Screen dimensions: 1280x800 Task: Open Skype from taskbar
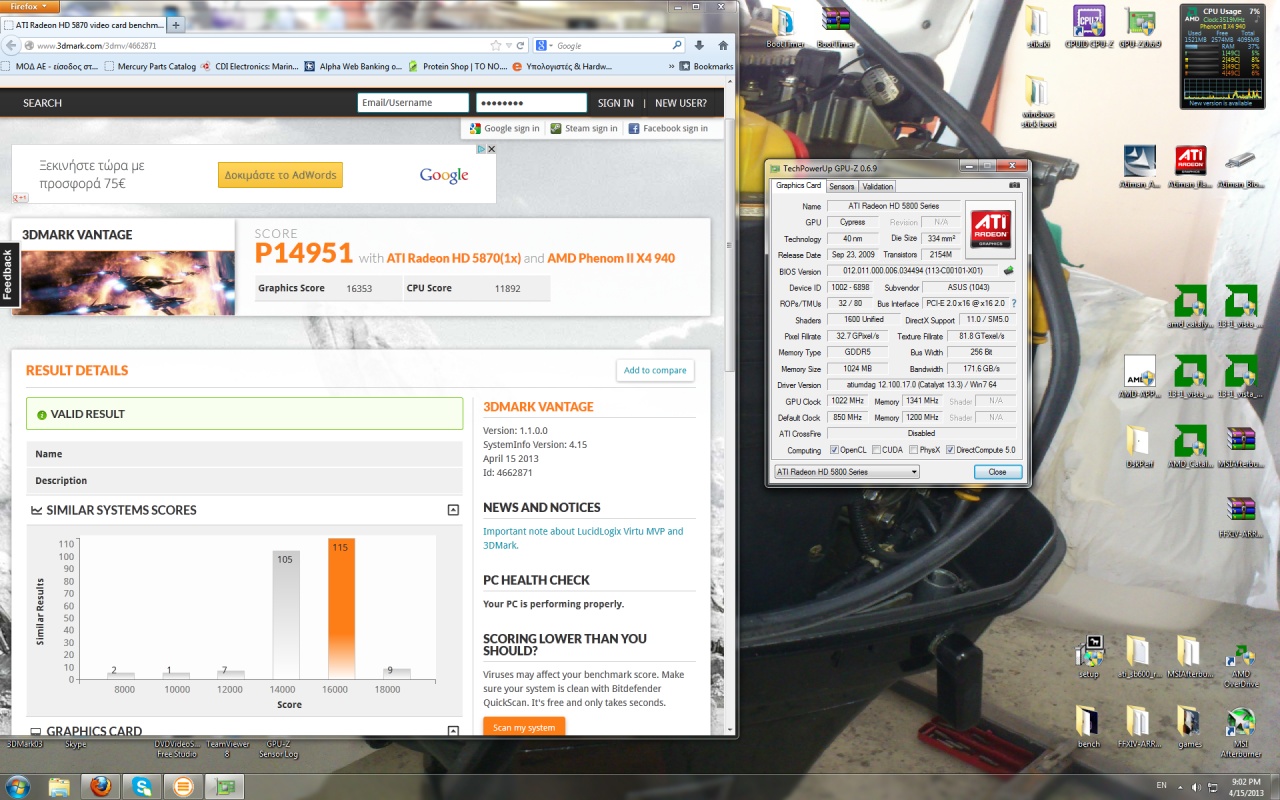[141, 786]
